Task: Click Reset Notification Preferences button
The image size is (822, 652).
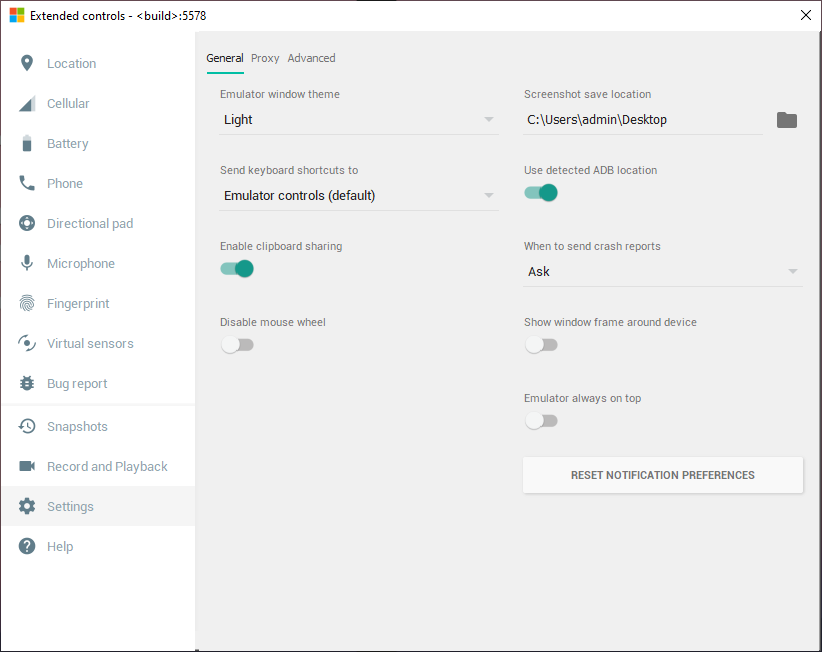Action: point(663,475)
